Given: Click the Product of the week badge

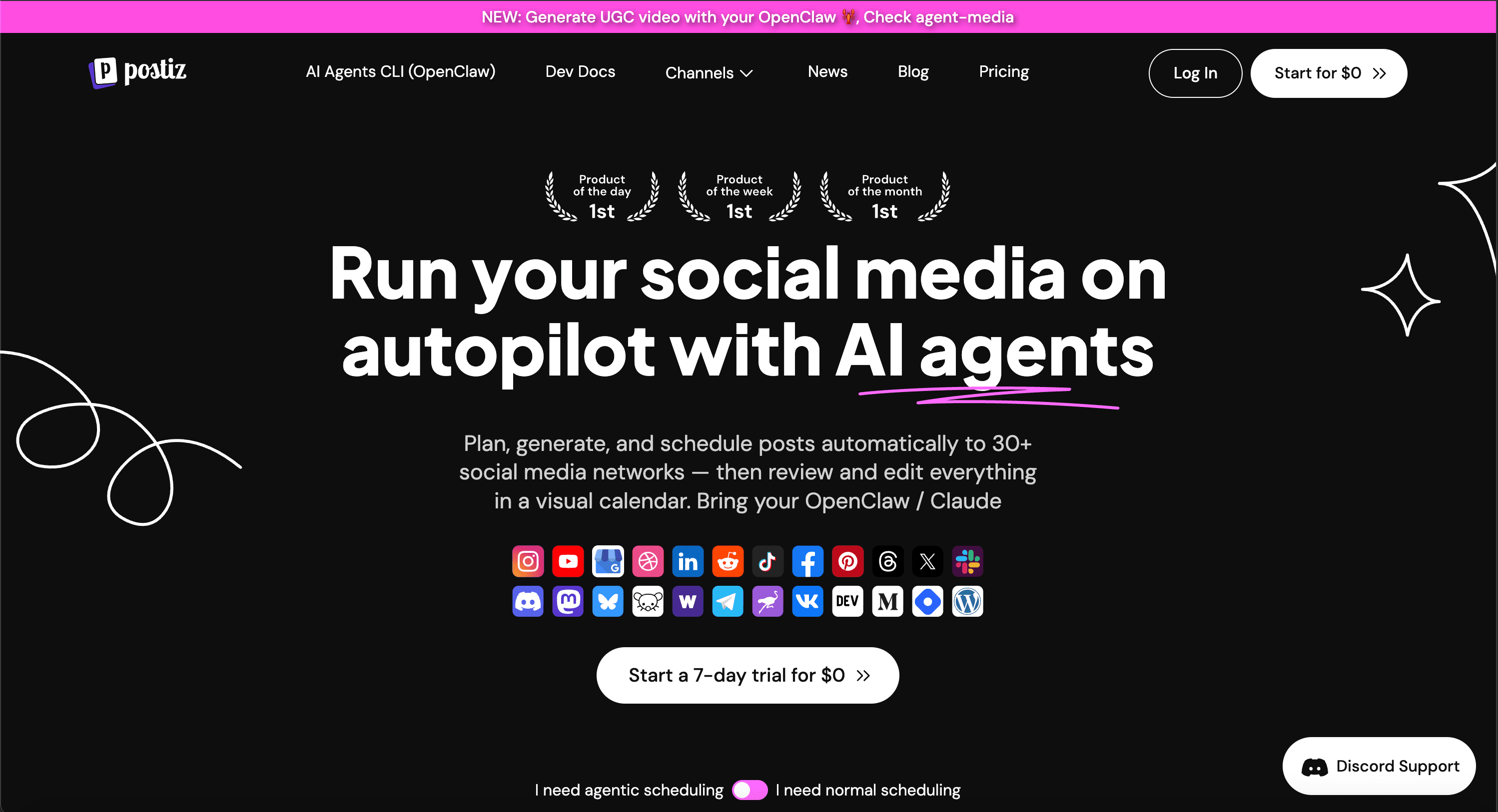Looking at the screenshot, I should click(x=739, y=196).
